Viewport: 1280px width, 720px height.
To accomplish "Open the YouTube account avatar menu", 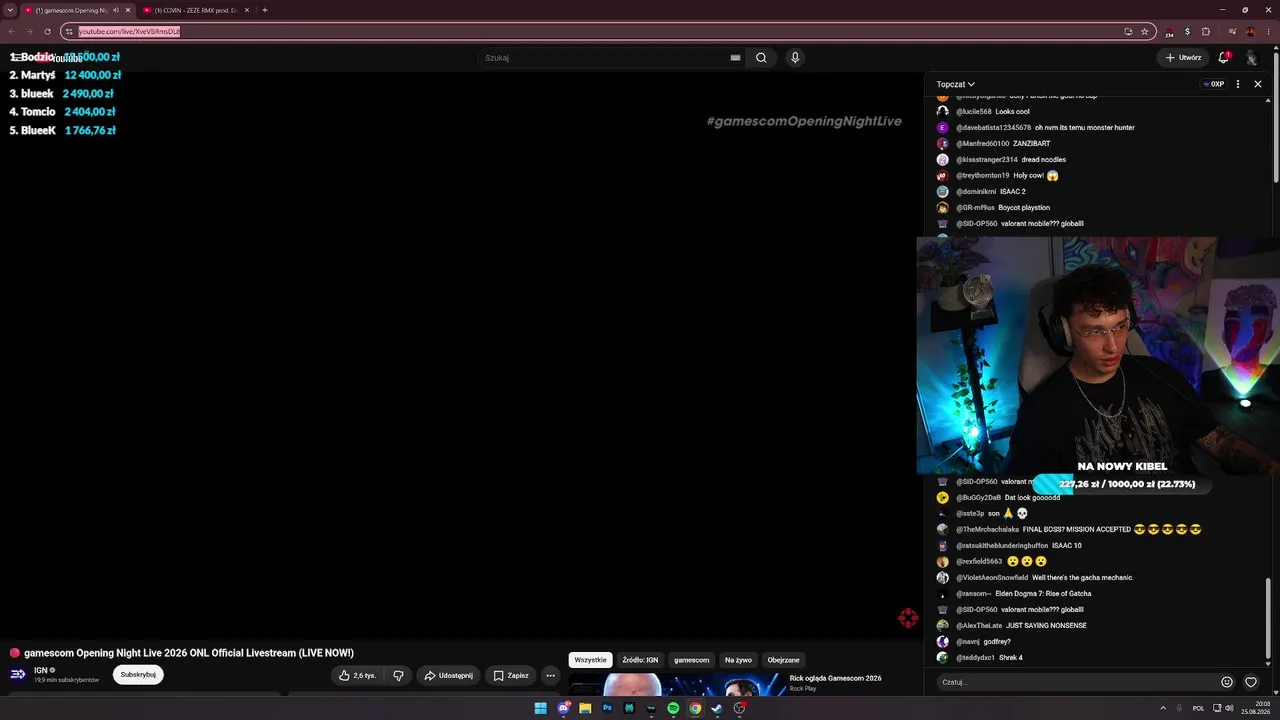I will pos(1251,58).
